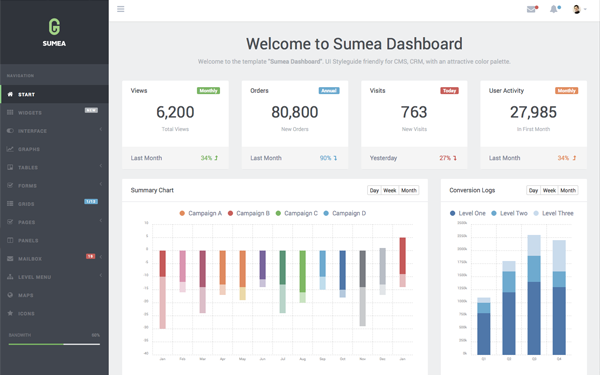The image size is (600, 375).
Task: Click the Pages edit icon
Action: tap(10, 222)
